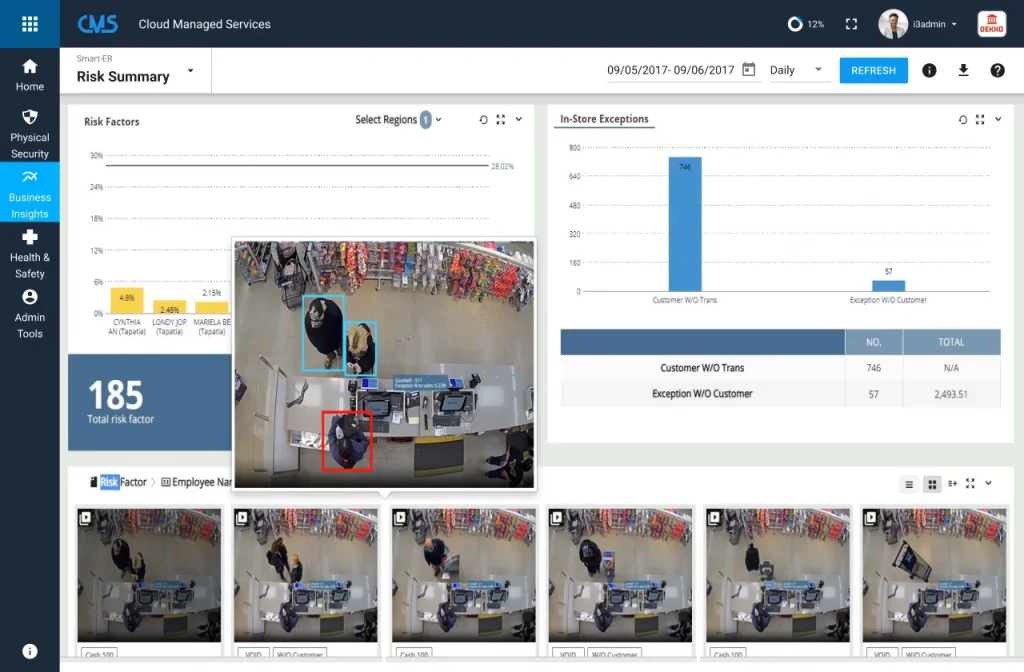Screen dimensions: 1024x672
Task: Expand In-Store Exceptions chart to fullscreen
Action: click(x=981, y=119)
